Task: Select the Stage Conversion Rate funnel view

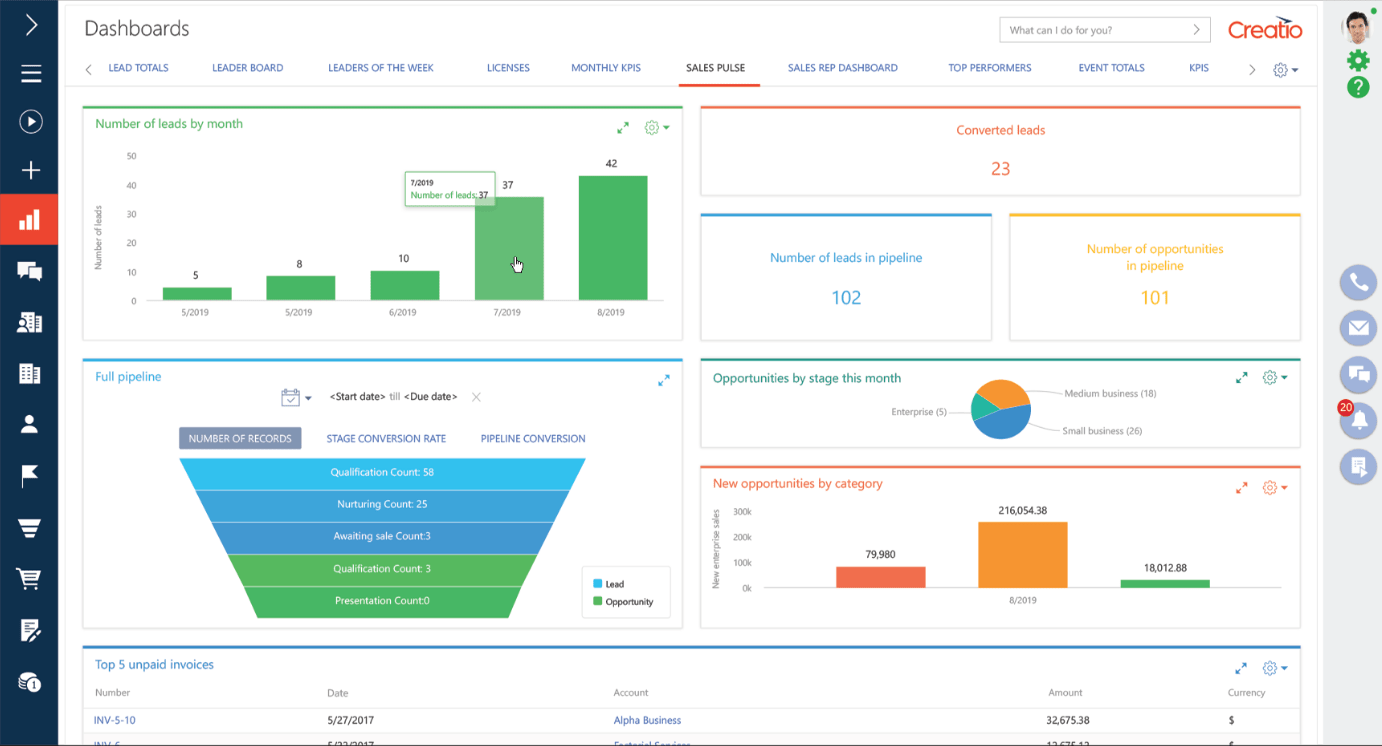Action: pos(386,438)
